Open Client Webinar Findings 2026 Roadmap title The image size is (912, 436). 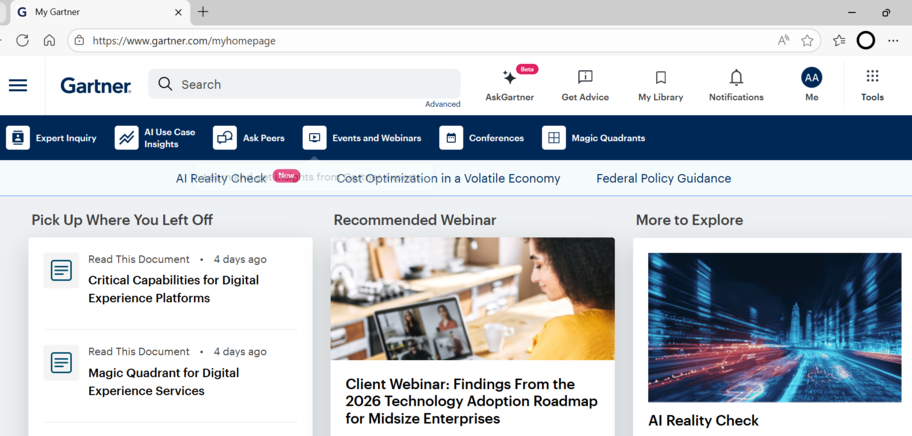click(x=471, y=401)
